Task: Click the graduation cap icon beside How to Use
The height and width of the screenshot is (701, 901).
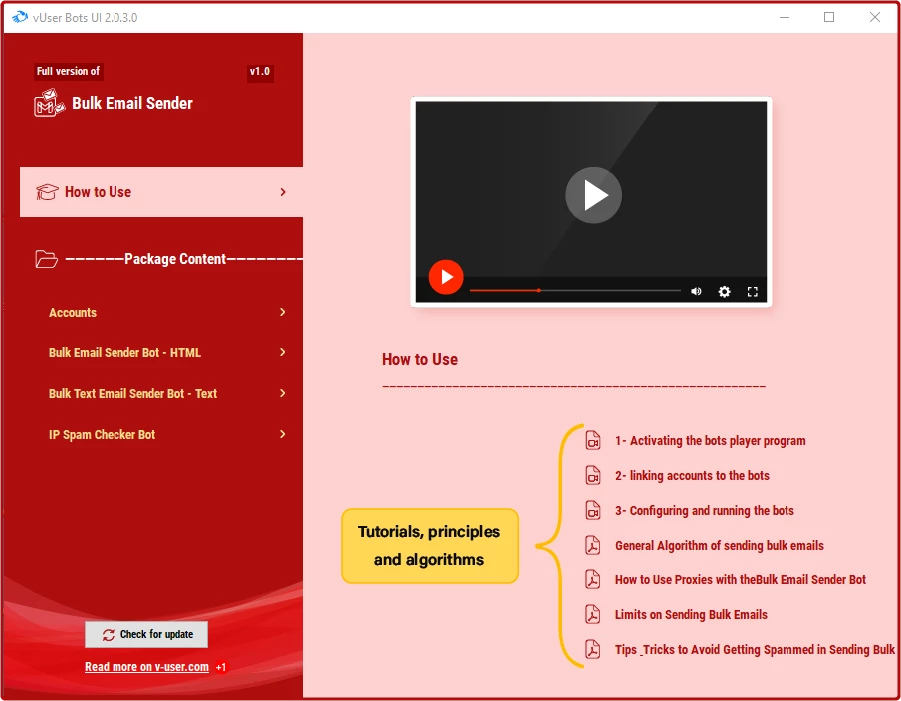Action: (47, 192)
